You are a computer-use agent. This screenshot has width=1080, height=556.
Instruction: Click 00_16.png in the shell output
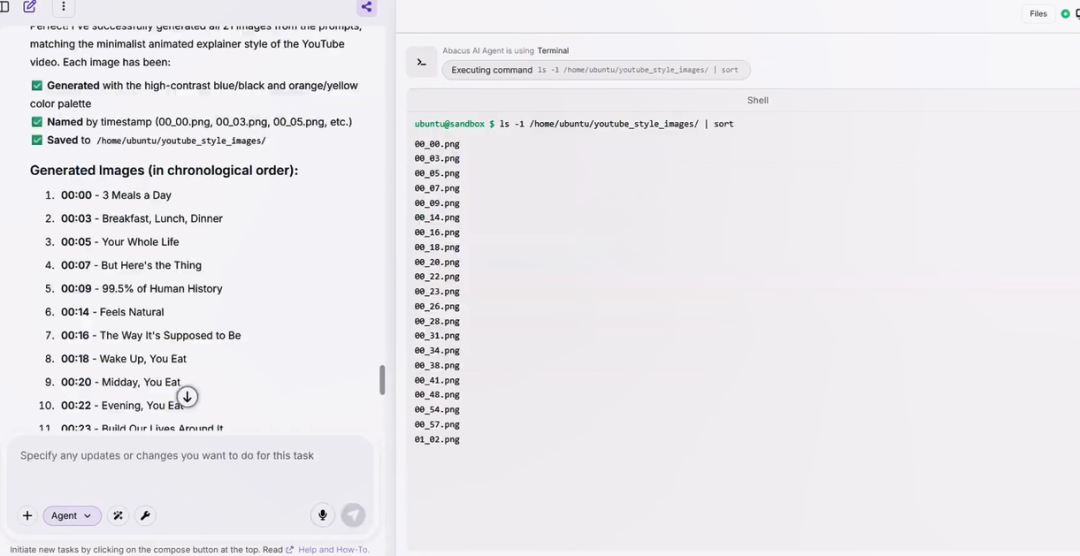pyautogui.click(x=437, y=233)
